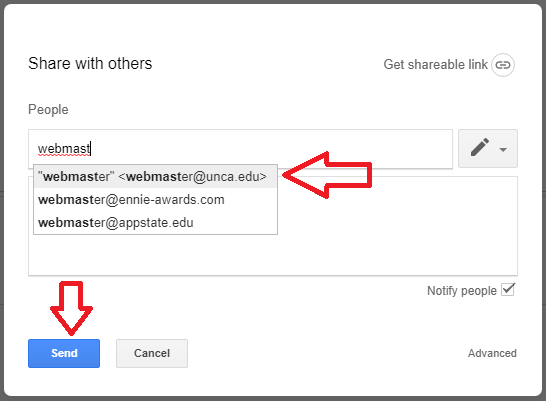Open the Advanced sharing settings link

coord(492,353)
